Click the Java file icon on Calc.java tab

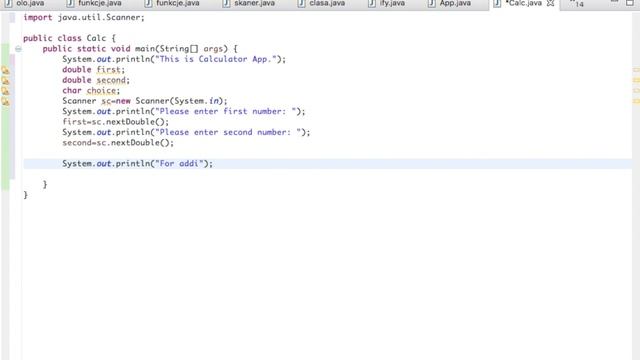[x=497, y=3]
